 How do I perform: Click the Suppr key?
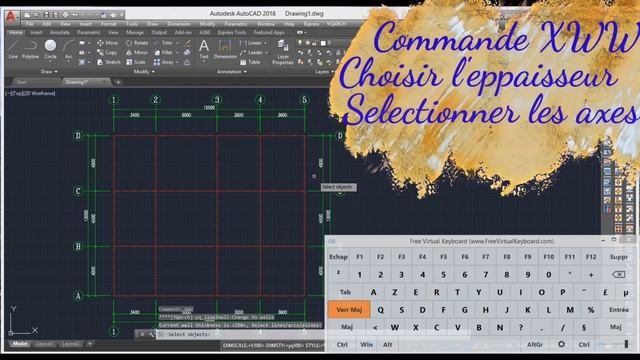(618, 257)
